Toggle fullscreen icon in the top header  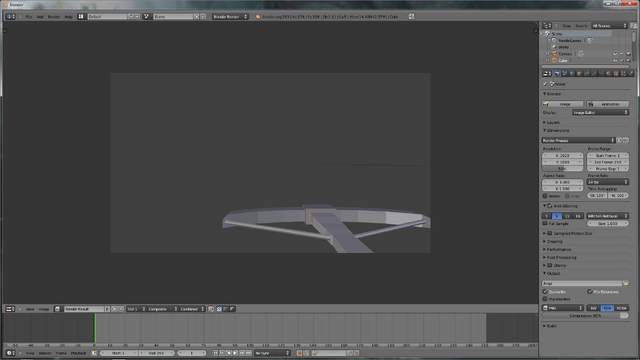click(x=411, y=16)
